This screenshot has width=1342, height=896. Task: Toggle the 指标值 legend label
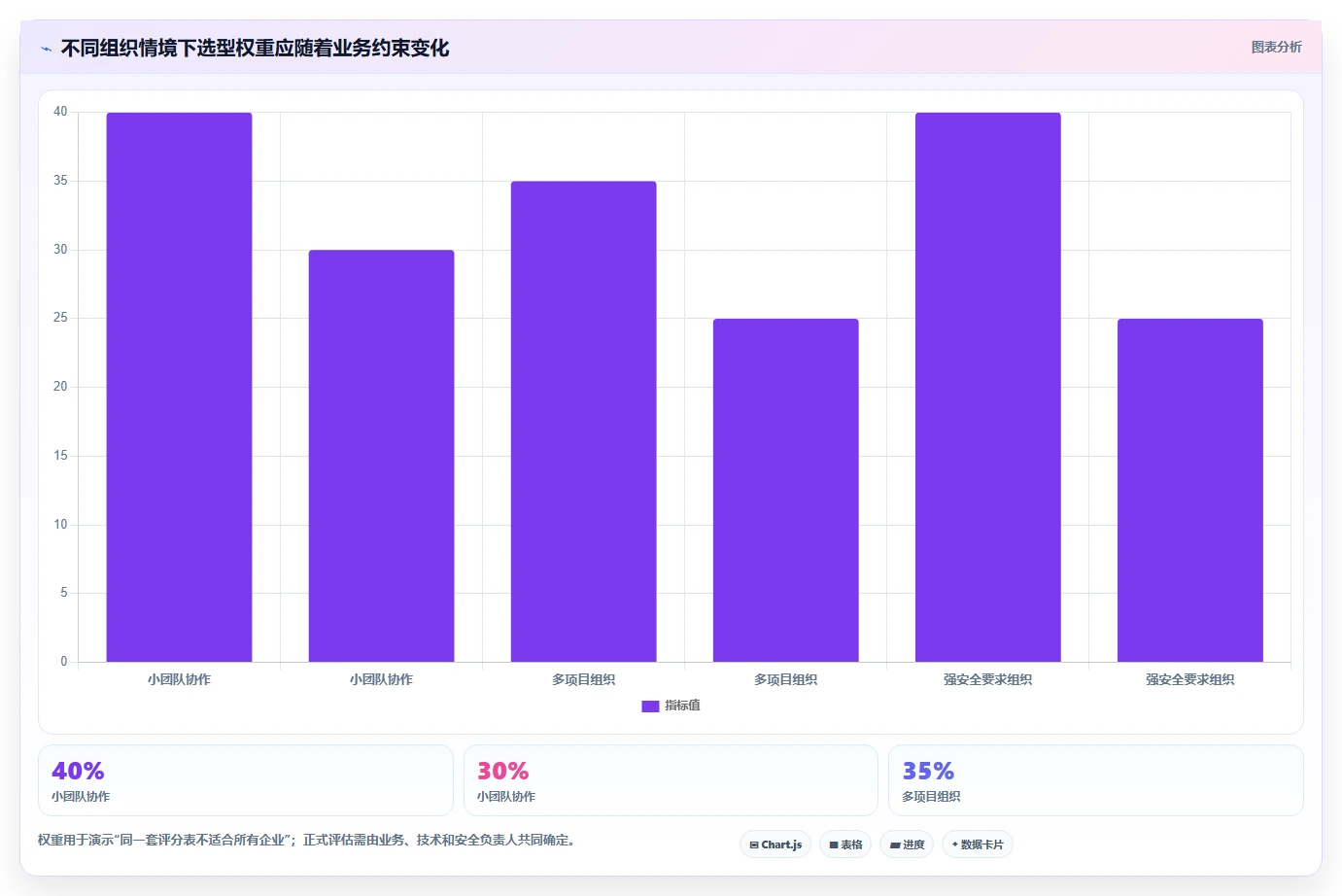[682, 706]
